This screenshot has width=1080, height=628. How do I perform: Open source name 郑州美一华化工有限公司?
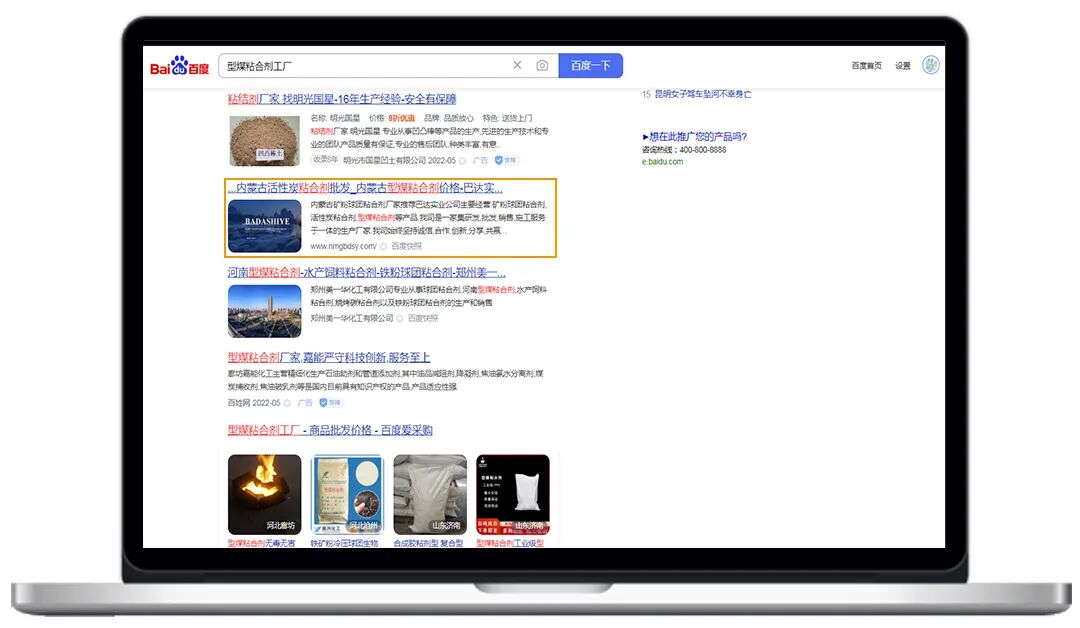tap(351, 318)
